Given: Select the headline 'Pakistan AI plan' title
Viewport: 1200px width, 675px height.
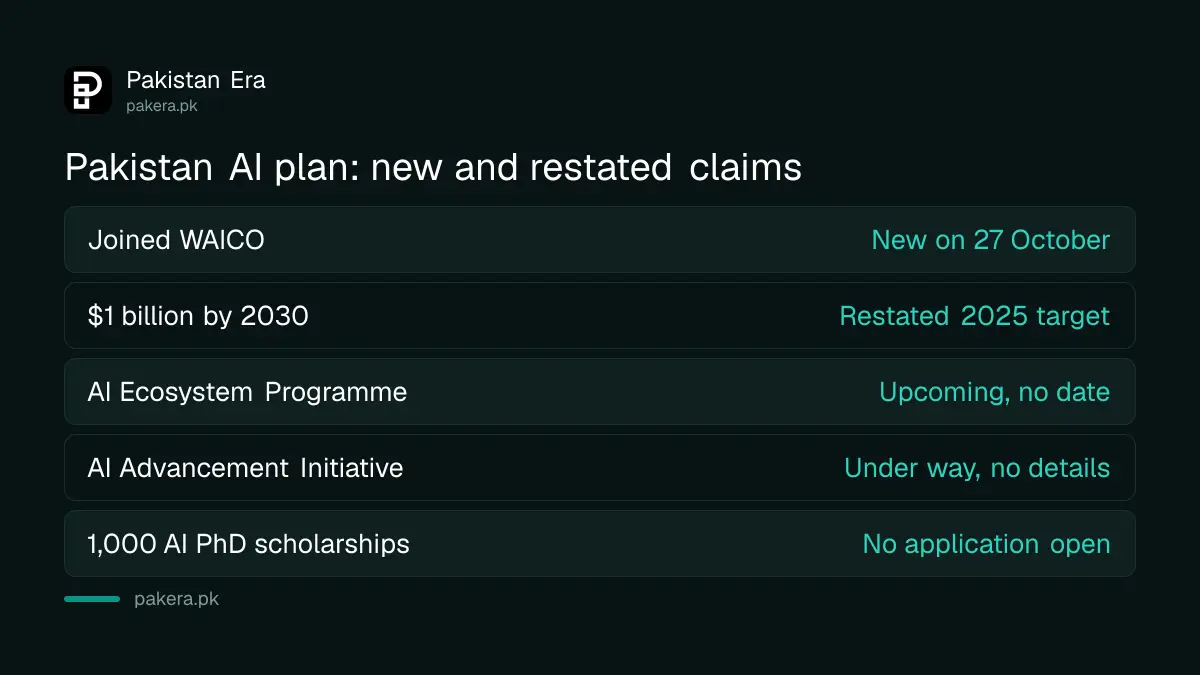Looking at the screenshot, I should click(x=433, y=167).
